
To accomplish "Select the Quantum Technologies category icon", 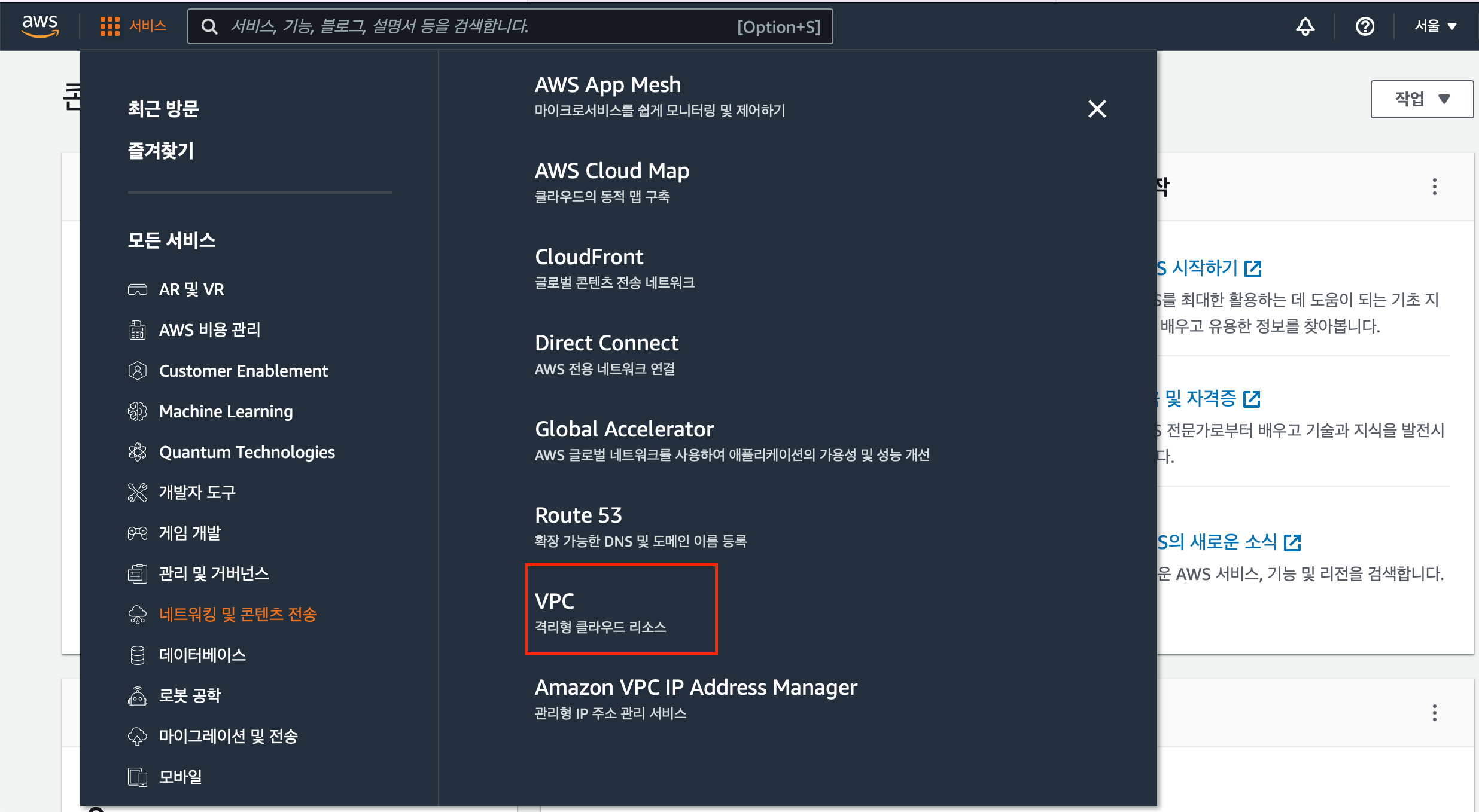I will [138, 452].
